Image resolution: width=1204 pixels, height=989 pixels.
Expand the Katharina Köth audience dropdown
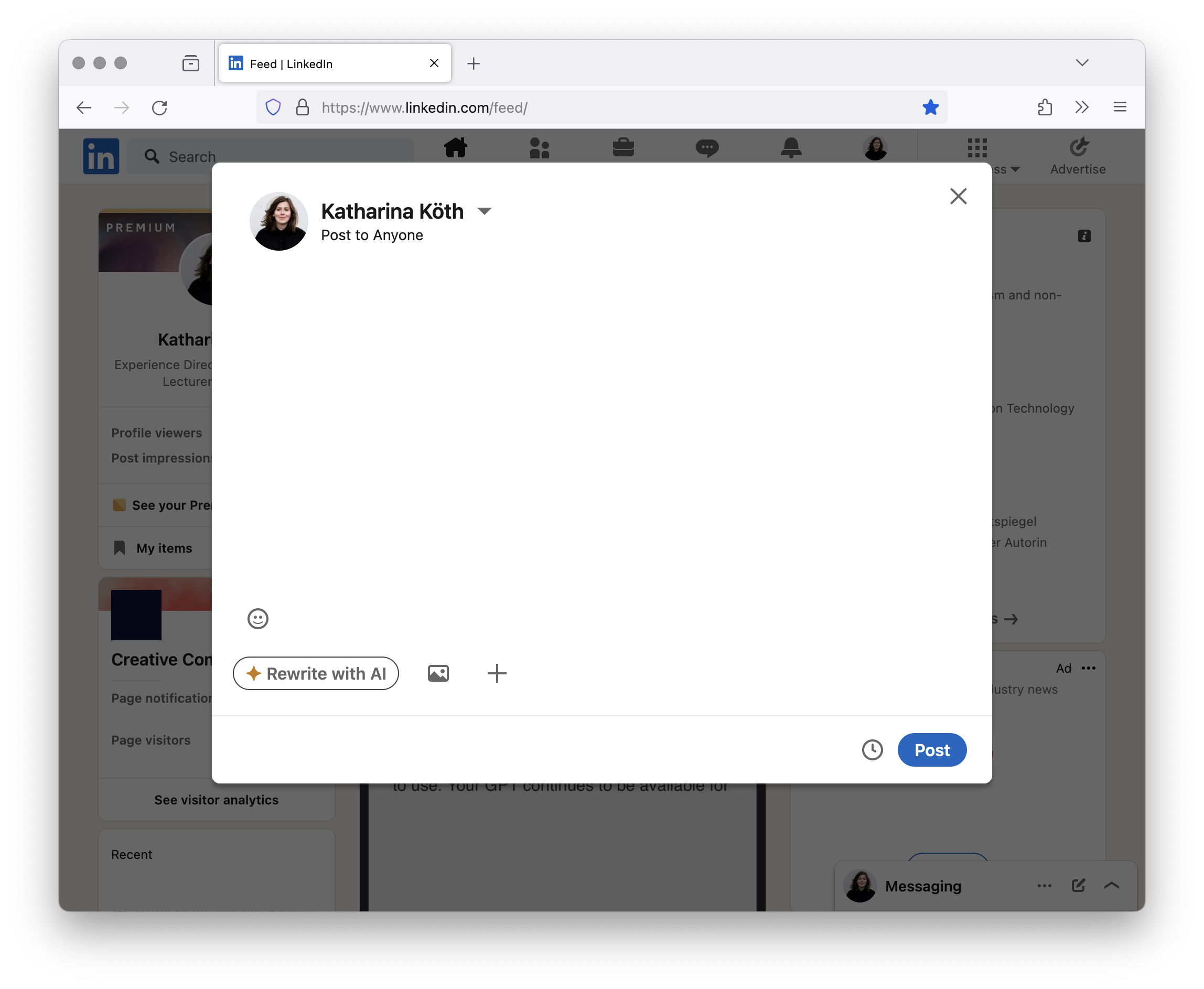point(484,211)
